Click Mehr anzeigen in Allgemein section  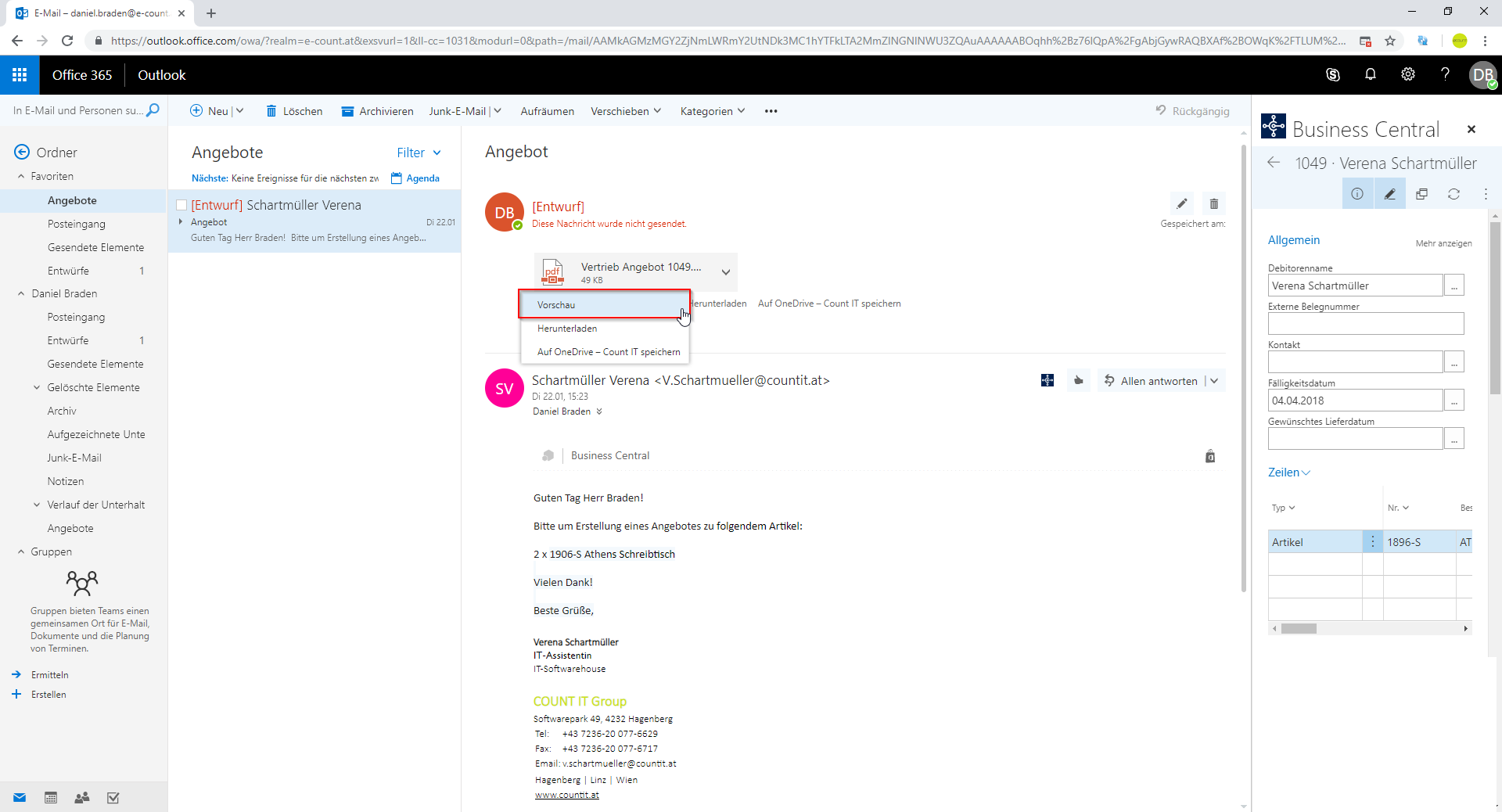click(x=1443, y=243)
